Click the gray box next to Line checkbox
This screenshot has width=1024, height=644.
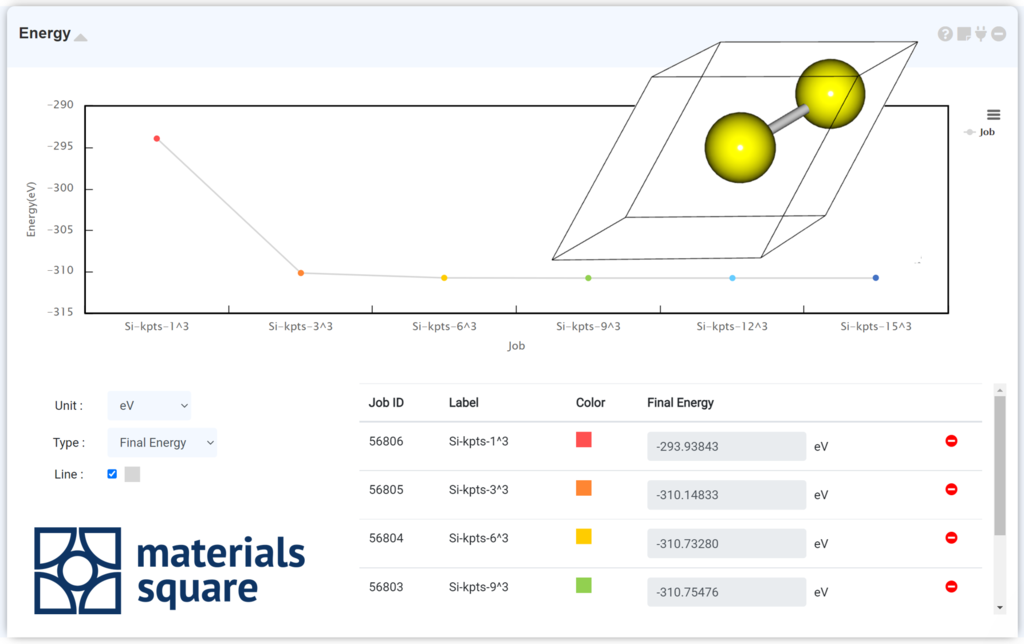131,474
